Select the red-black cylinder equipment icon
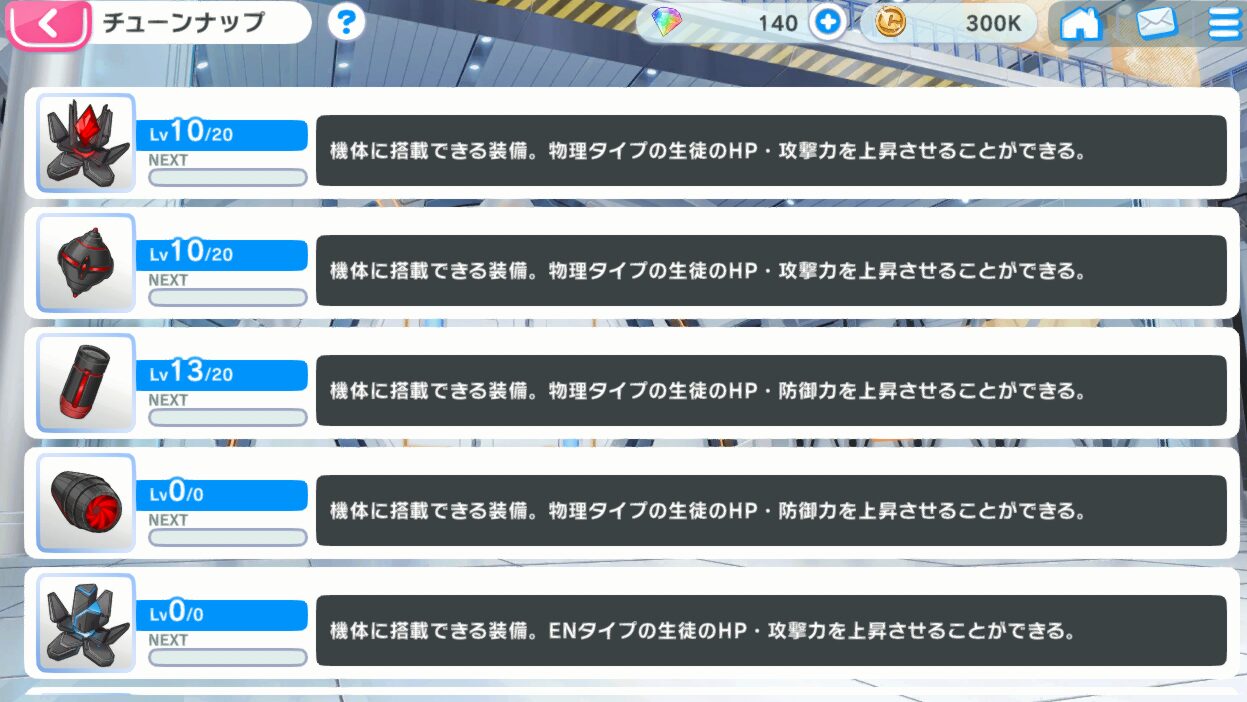The height and width of the screenshot is (702, 1247). pos(86,384)
